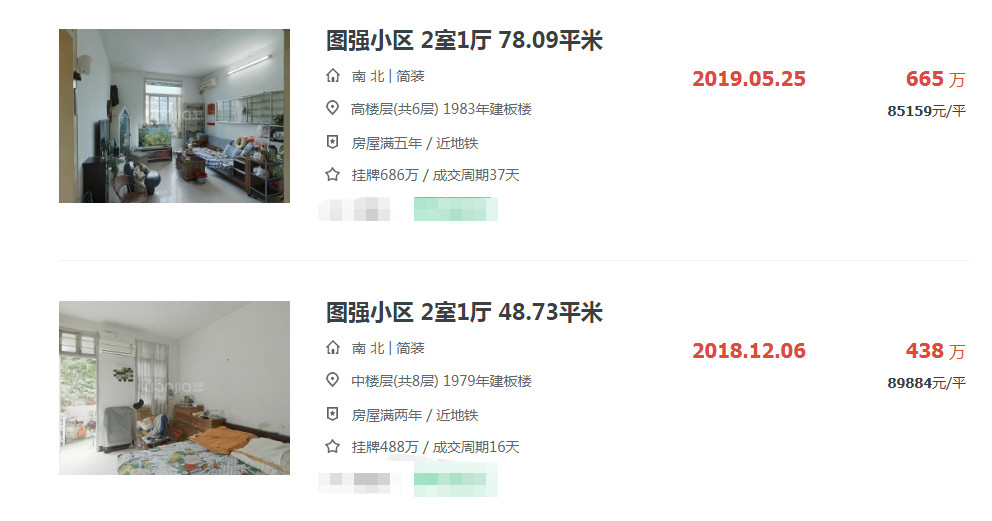This screenshot has height=521, width=992.
Task: Click the shield badge icon beside 房屋满两年
Action: pos(333,414)
